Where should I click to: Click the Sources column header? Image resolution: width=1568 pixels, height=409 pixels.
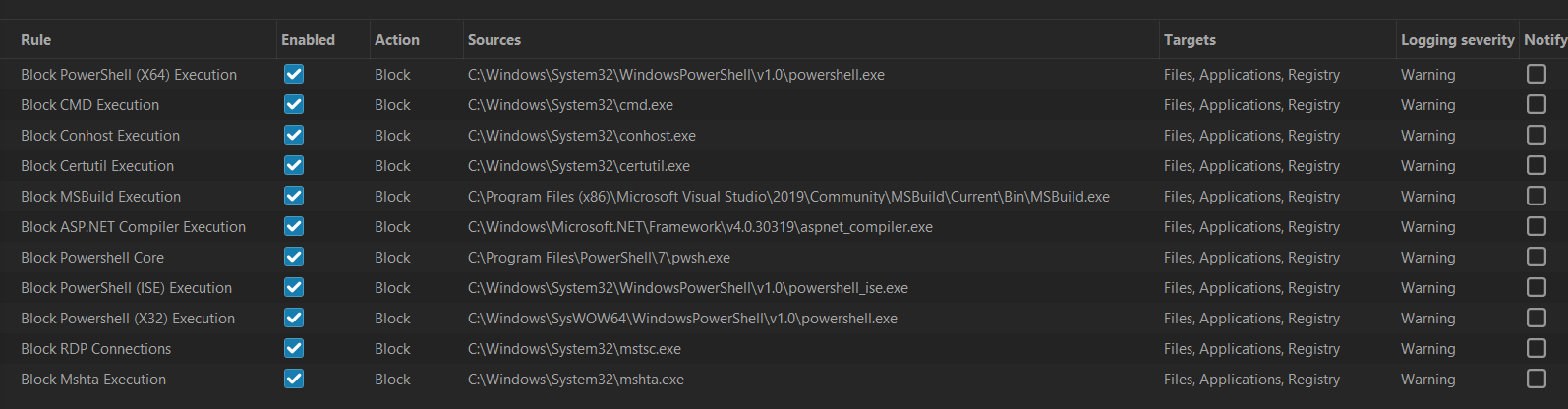(494, 40)
